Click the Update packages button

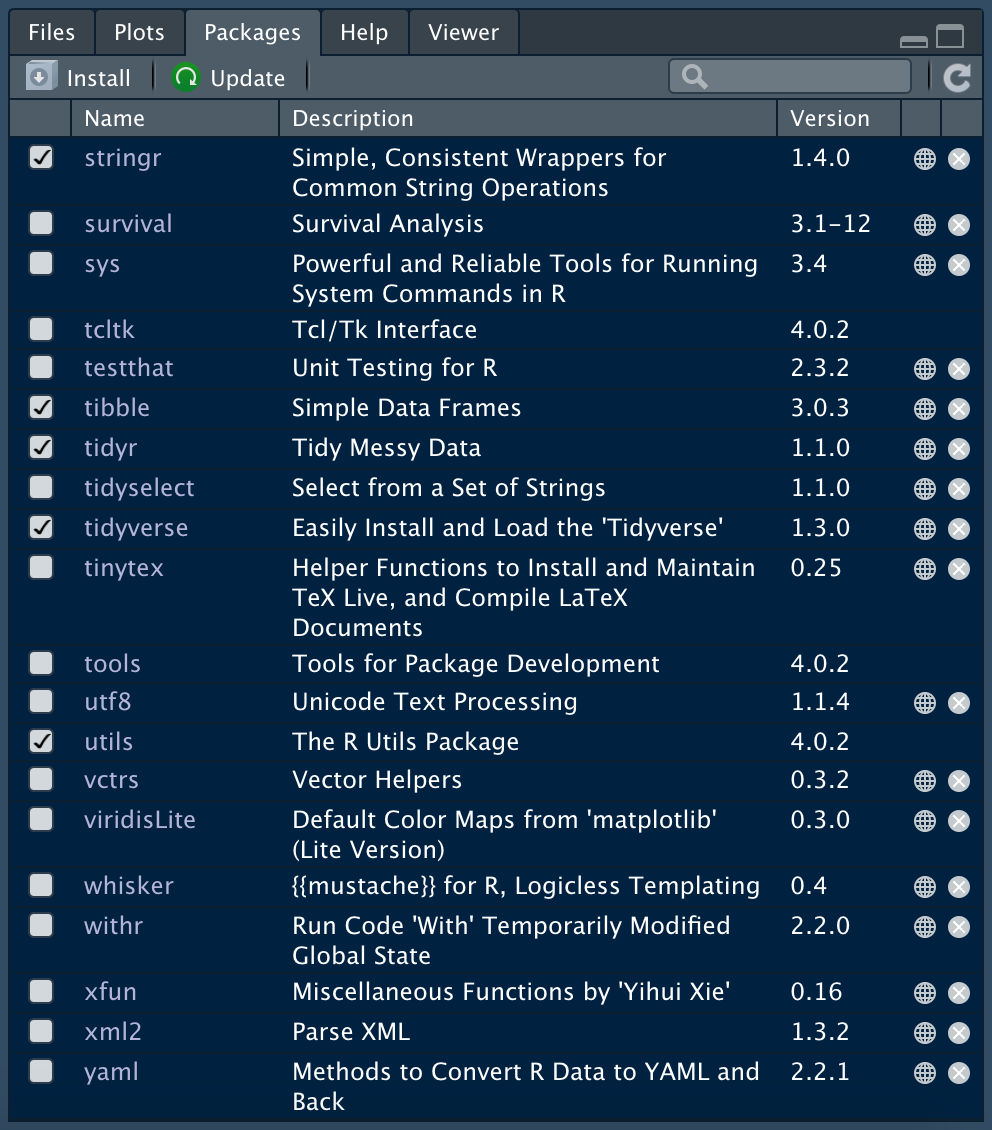[230, 77]
